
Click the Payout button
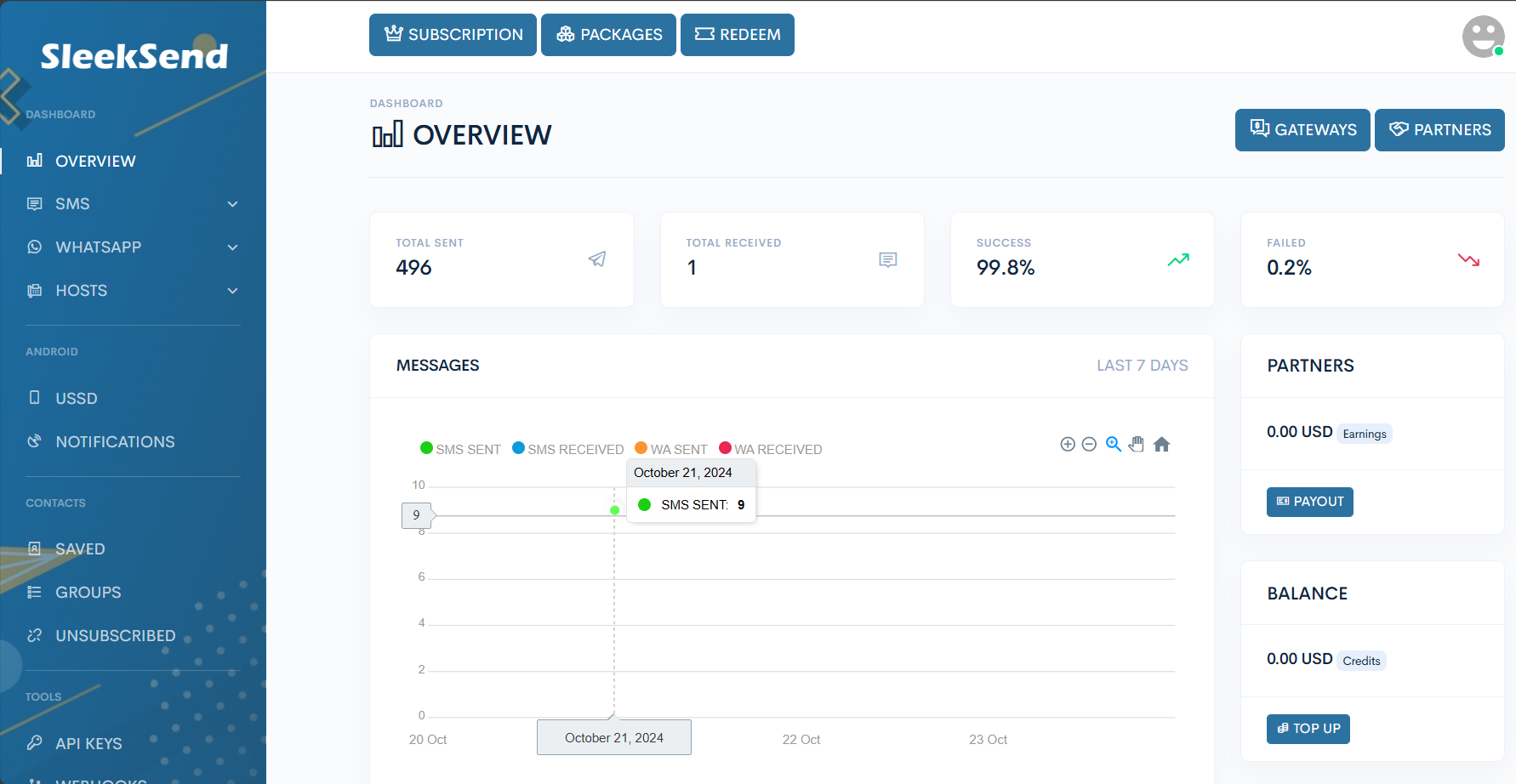click(1310, 502)
